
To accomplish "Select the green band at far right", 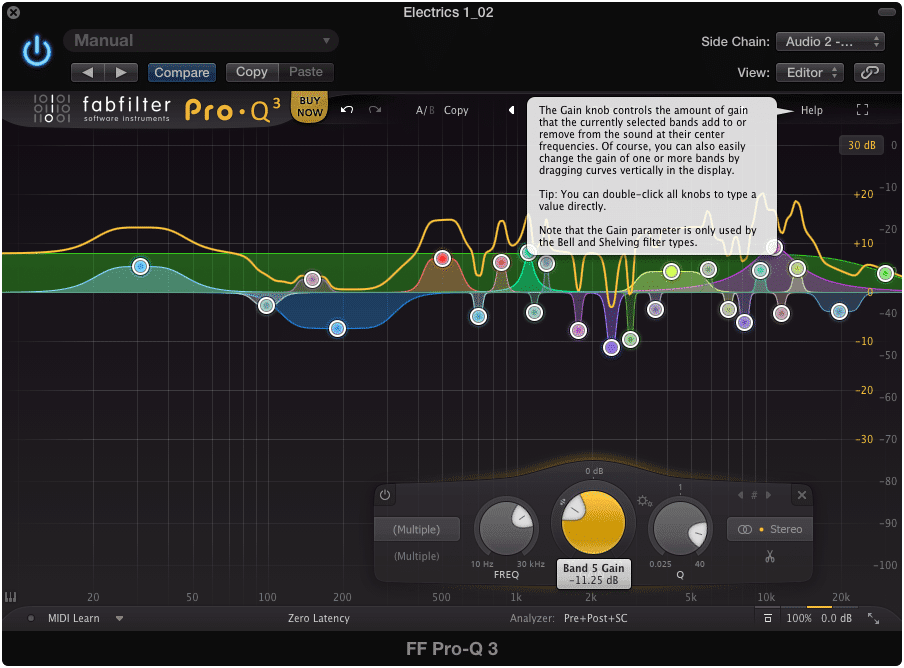I will (886, 273).
